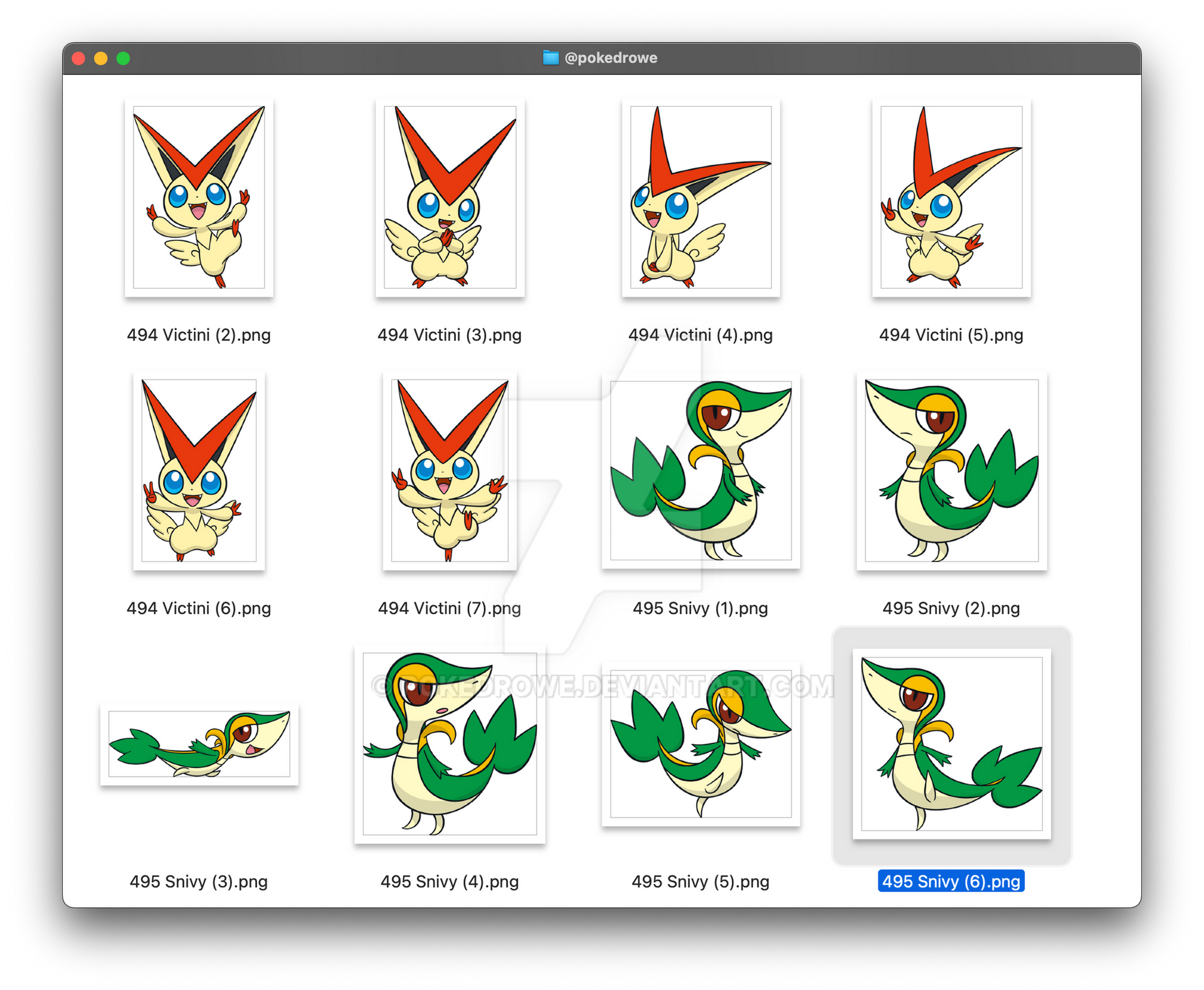Click the file name '494 Victini (3).png'
The width and height of the screenshot is (1204, 990).
[450, 335]
